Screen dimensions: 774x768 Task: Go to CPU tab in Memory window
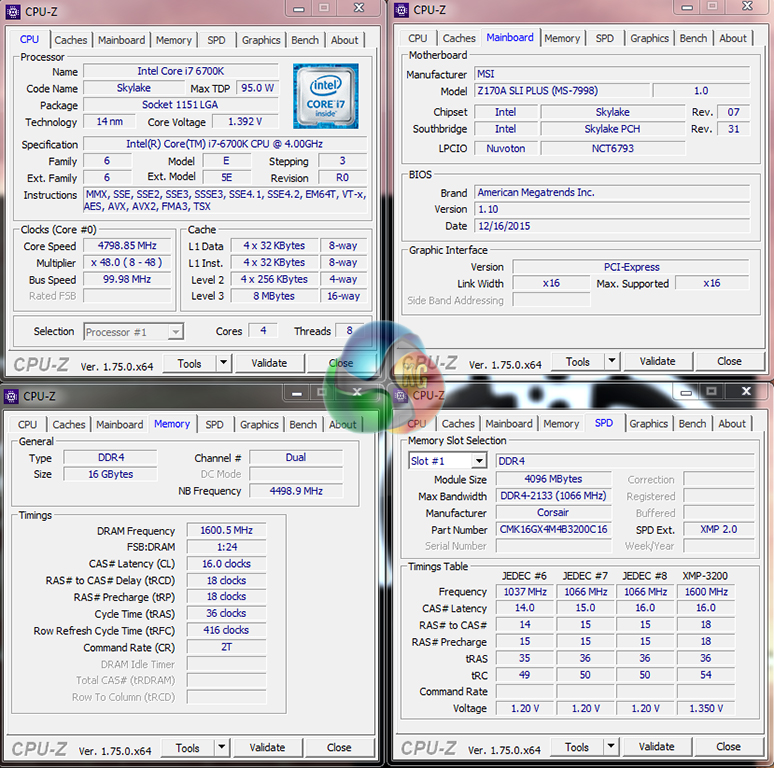(28, 424)
